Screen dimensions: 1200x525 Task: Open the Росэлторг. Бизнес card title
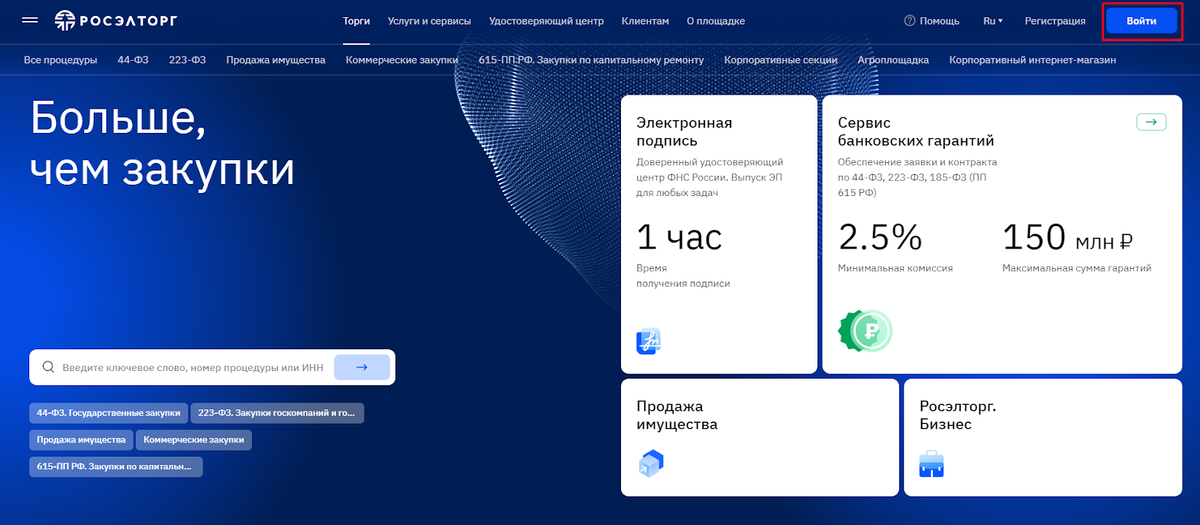point(958,415)
